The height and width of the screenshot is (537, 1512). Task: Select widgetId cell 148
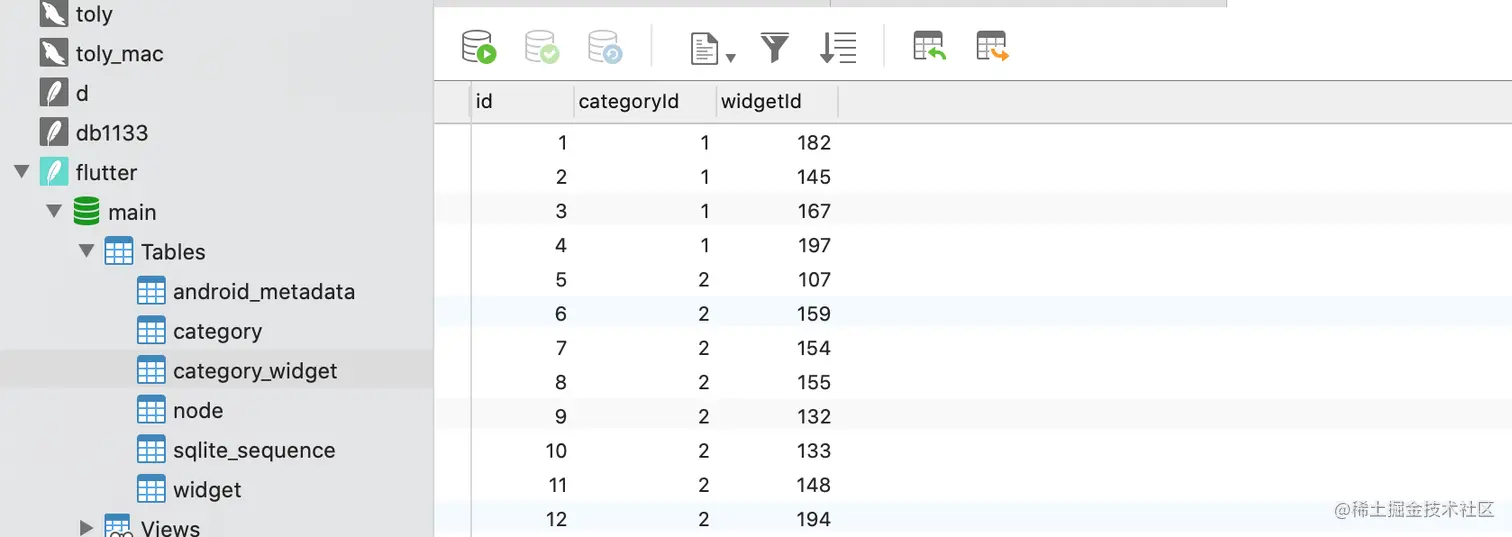[x=814, y=485]
